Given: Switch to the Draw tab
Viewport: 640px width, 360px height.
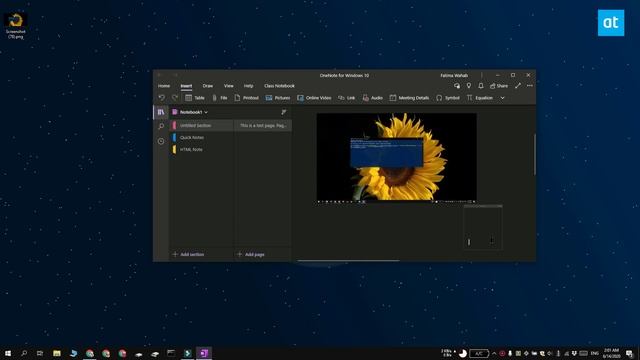Looking at the screenshot, I should [208, 86].
